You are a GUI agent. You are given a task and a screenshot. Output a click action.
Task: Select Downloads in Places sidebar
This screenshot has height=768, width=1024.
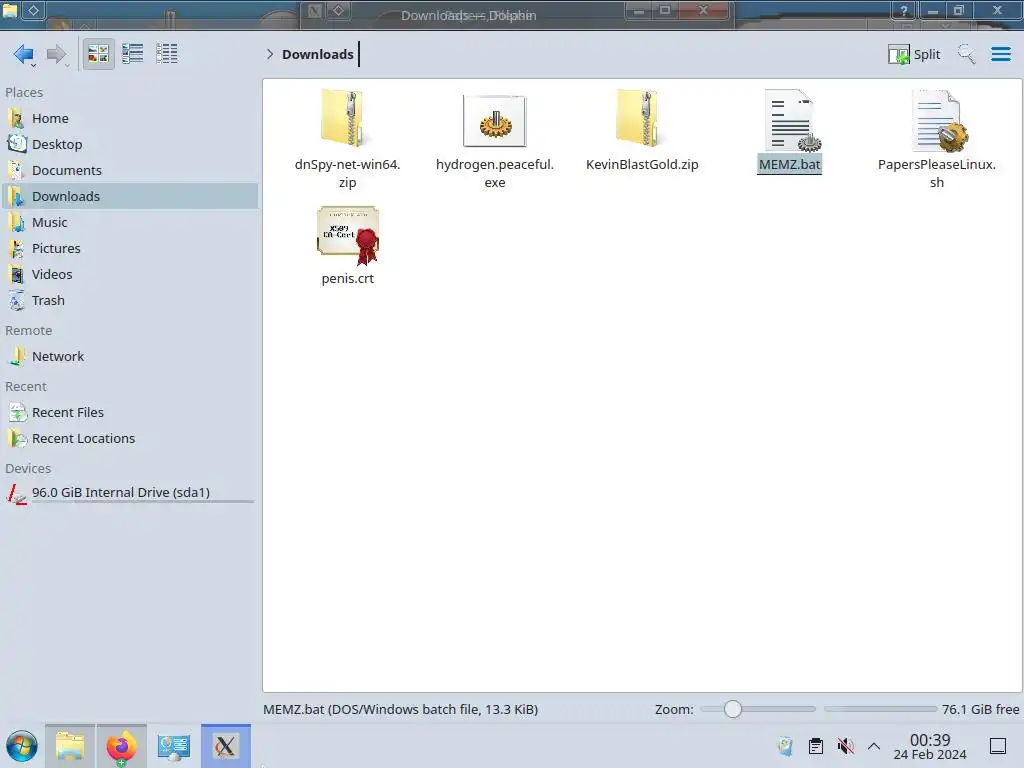click(x=129, y=197)
